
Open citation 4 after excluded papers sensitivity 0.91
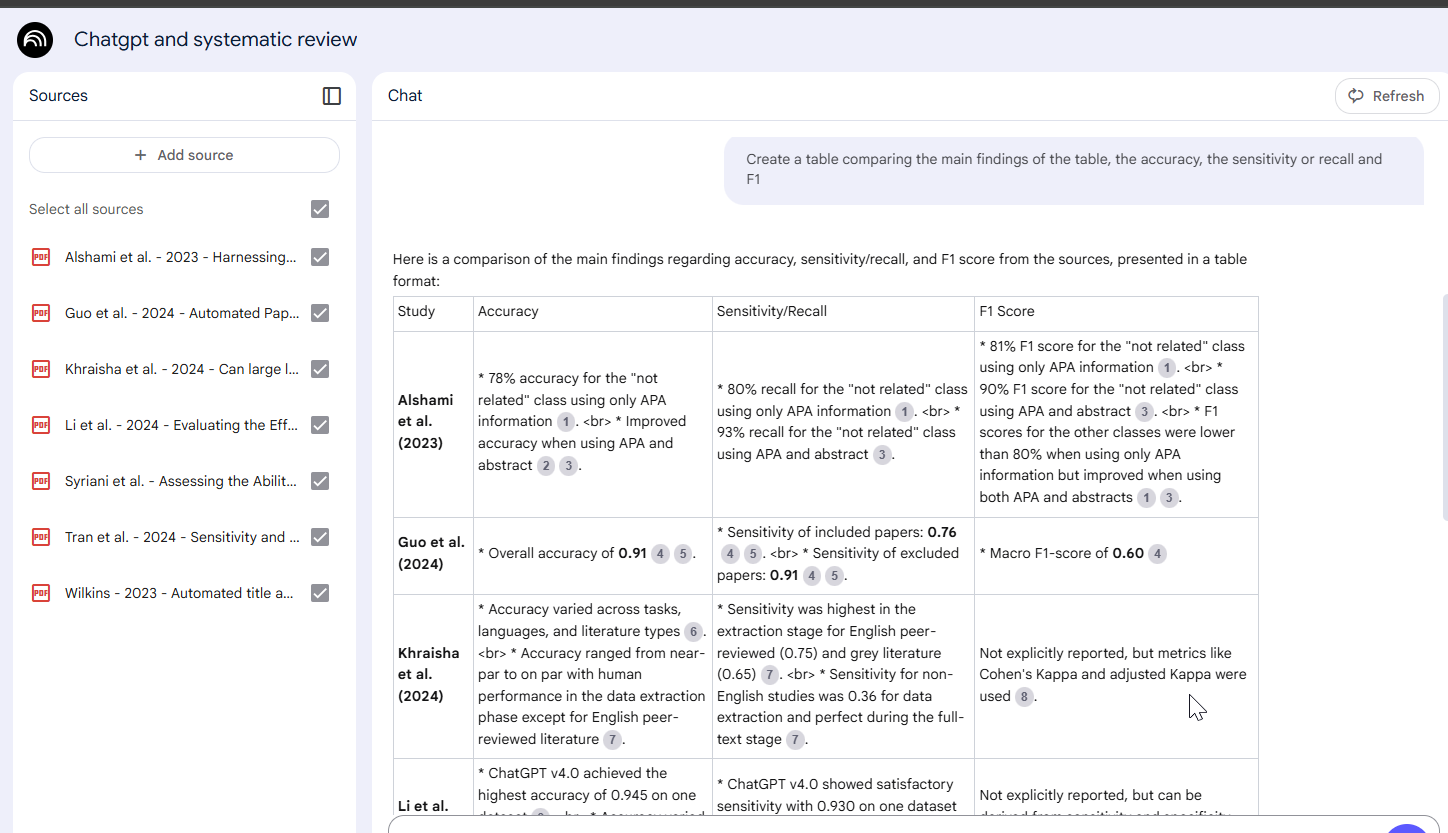[x=812, y=575]
